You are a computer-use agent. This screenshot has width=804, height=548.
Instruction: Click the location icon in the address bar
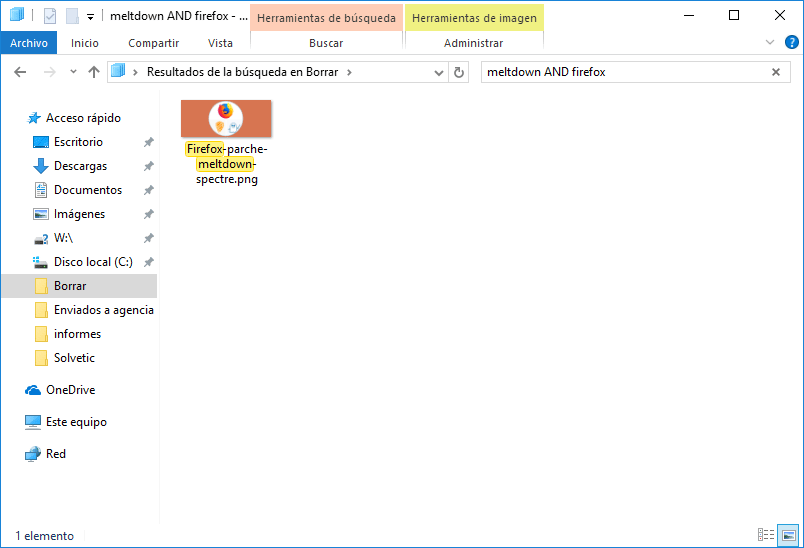tap(118, 71)
